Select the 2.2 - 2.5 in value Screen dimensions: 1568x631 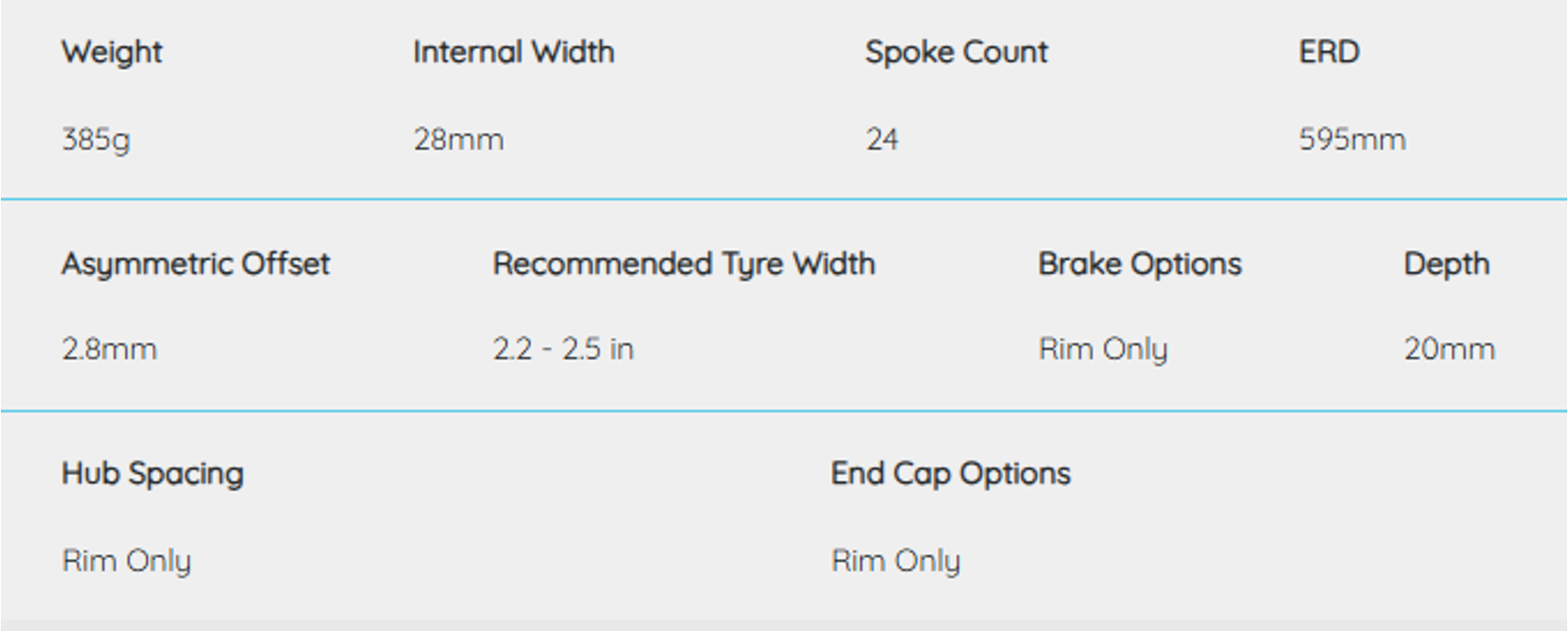563,349
